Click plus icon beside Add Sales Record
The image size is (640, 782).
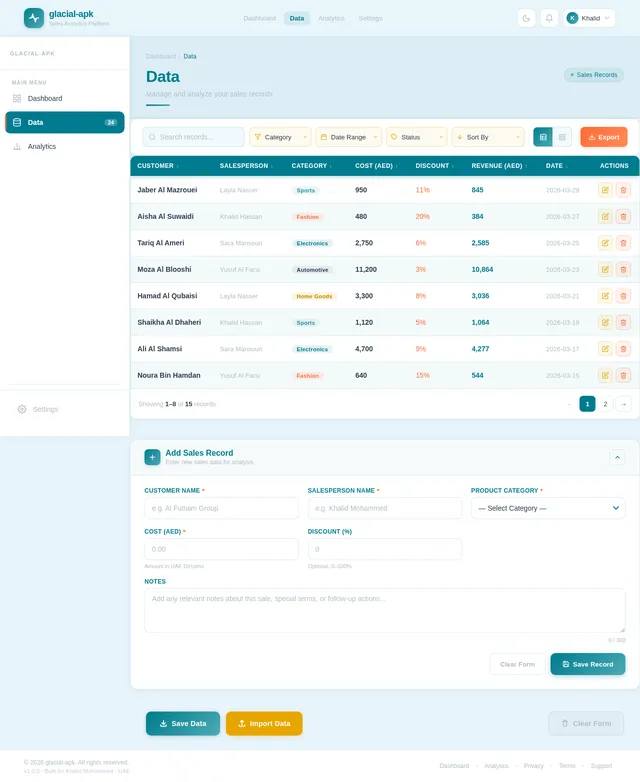pyautogui.click(x=152, y=457)
